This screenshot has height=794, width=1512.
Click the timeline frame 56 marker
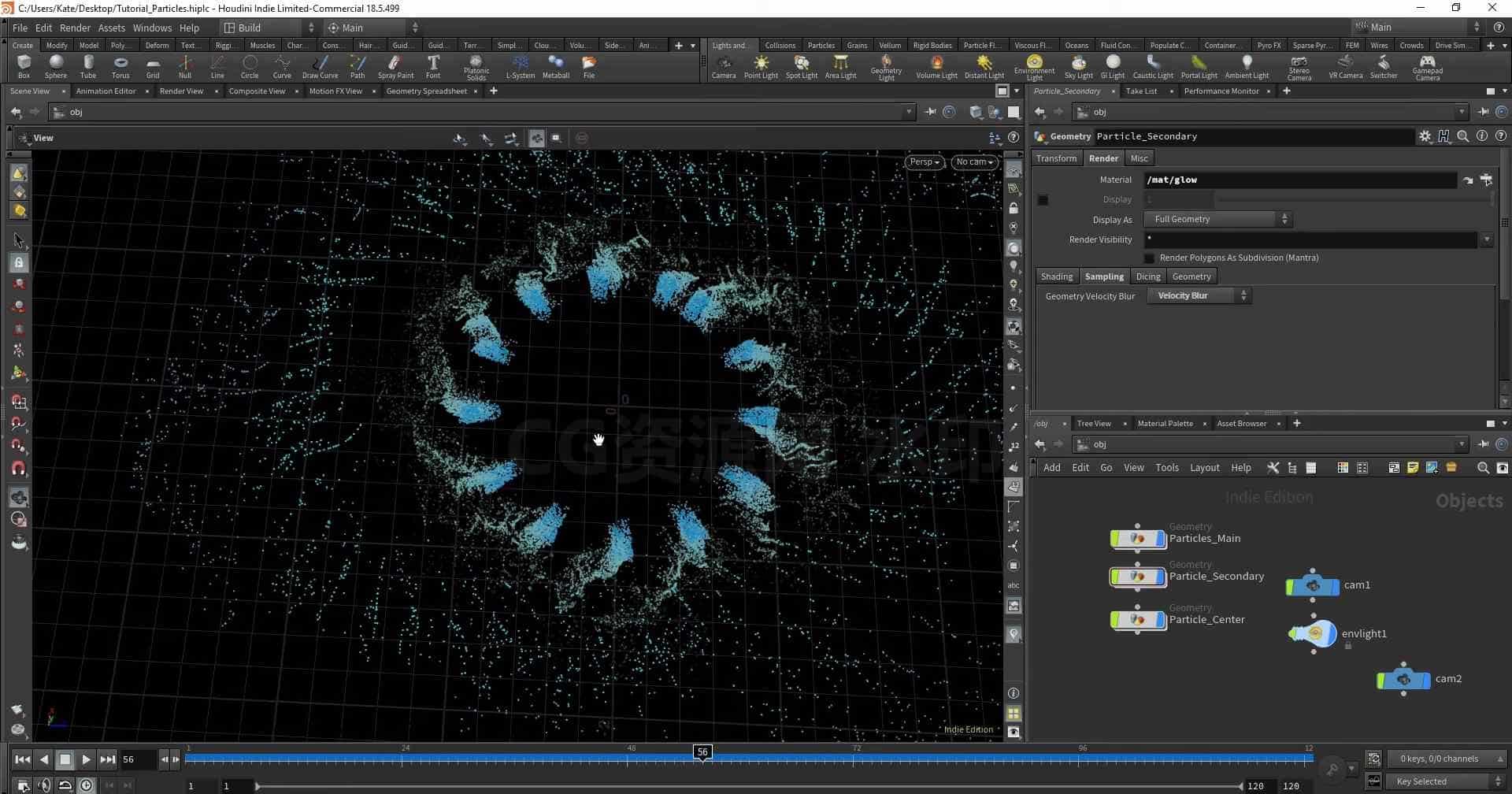702,752
